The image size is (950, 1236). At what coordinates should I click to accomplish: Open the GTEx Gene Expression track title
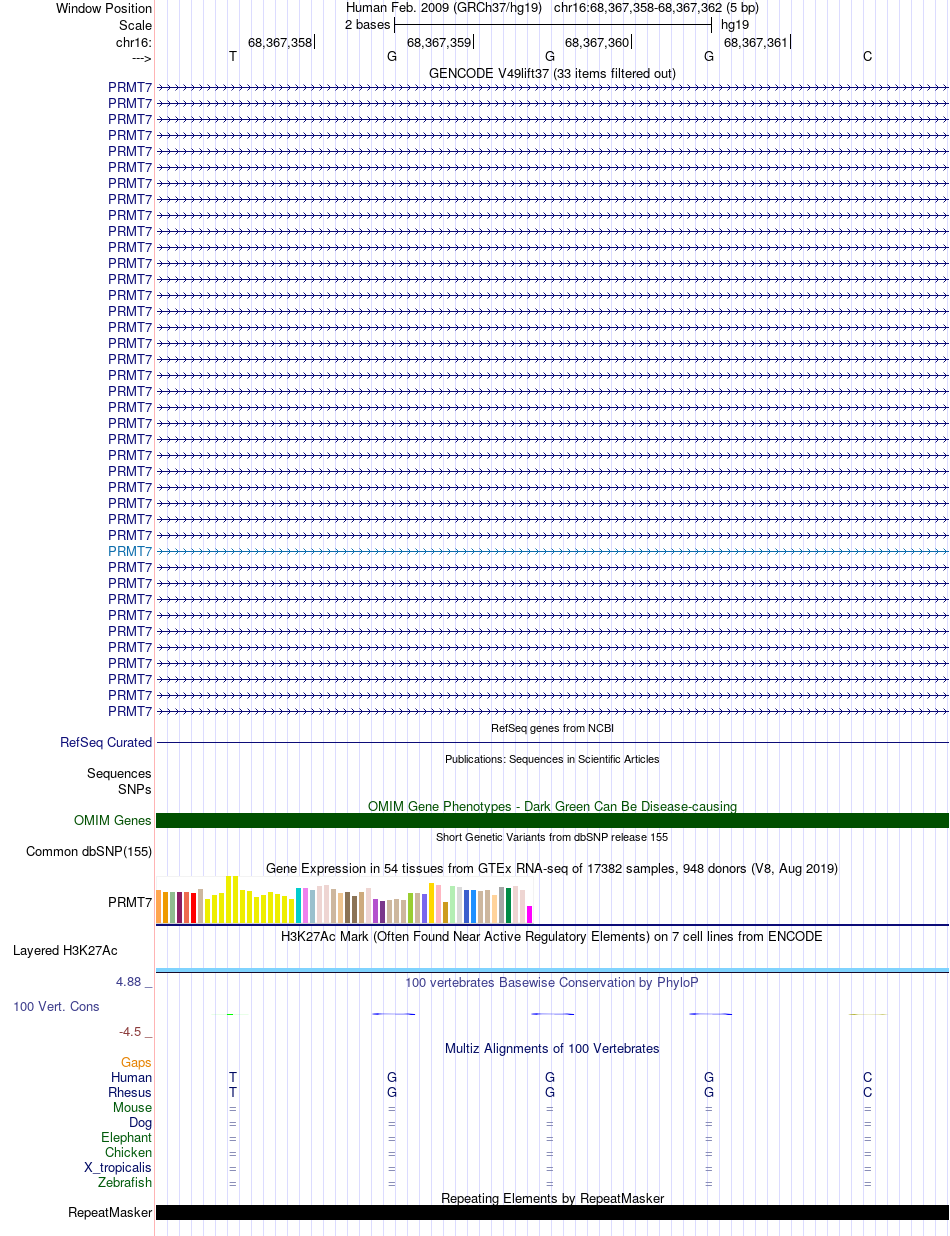click(552, 868)
